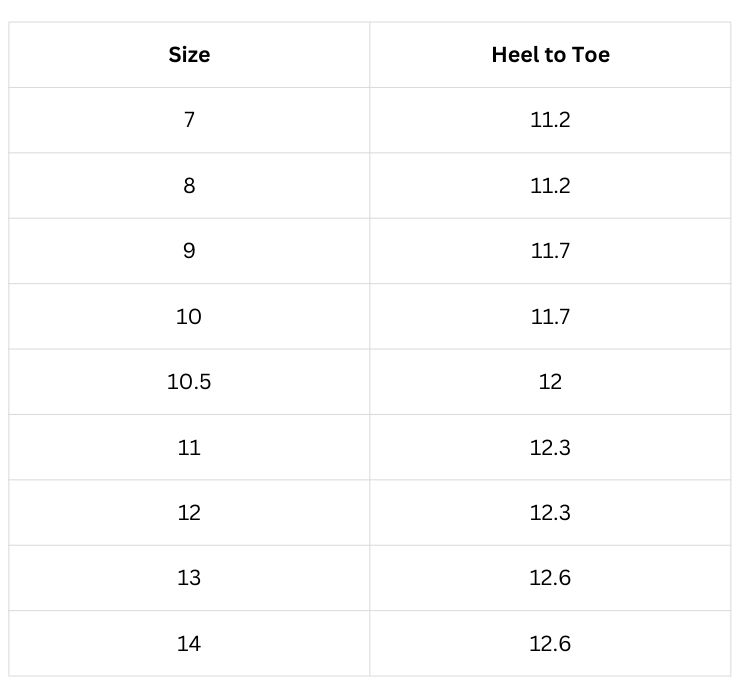The height and width of the screenshot is (700, 740).
Task: Select the size 7 cell
Action: (189, 120)
